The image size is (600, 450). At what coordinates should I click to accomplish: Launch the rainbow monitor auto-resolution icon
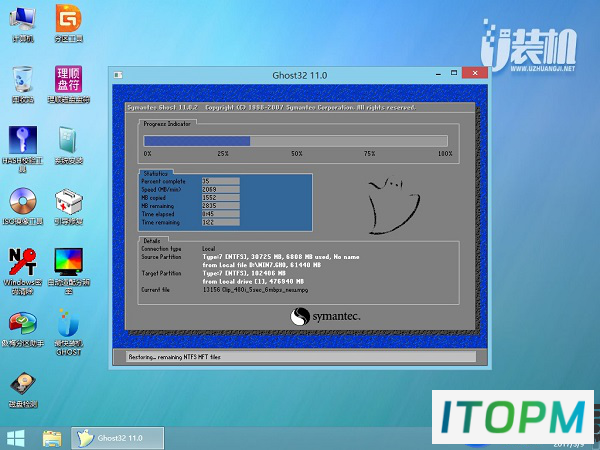(68, 271)
